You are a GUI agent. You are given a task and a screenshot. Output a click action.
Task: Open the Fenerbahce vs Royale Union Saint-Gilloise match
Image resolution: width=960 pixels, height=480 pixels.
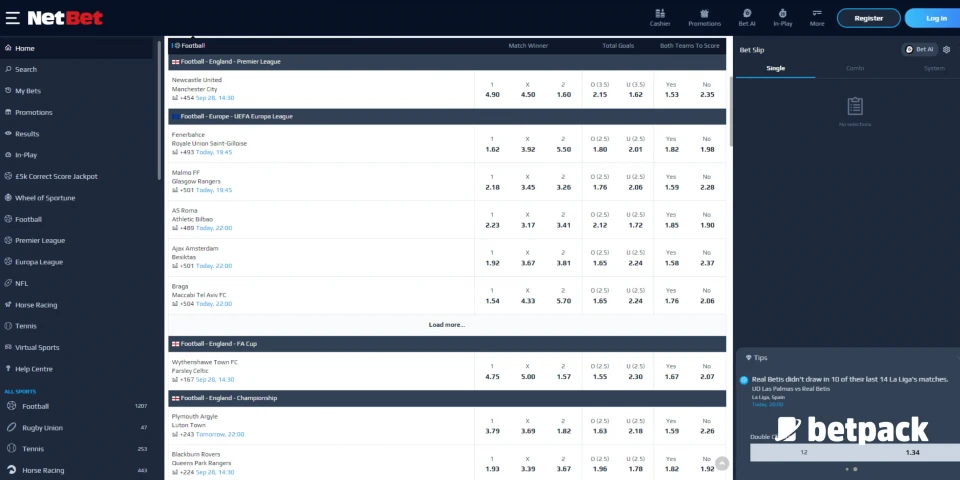click(x=209, y=139)
